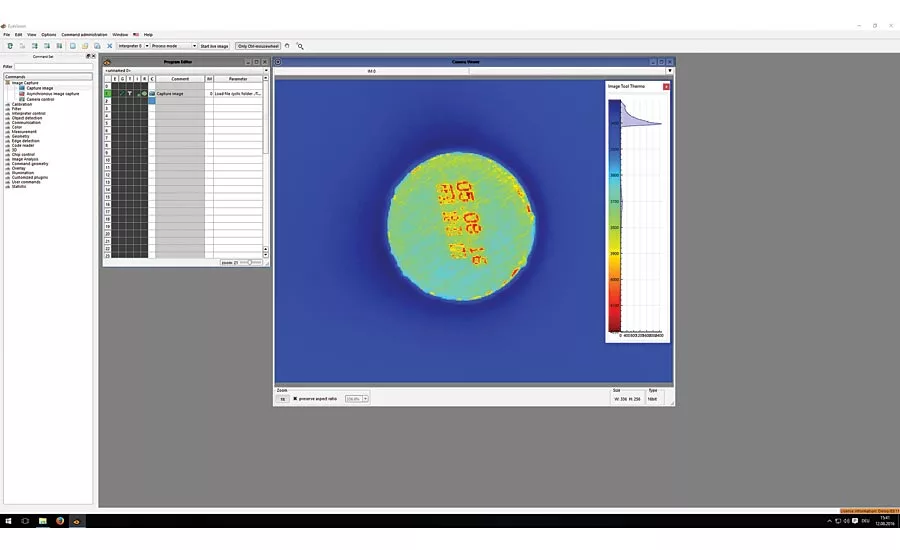Select program row 1 number cell

pyautogui.click(x=107, y=93)
